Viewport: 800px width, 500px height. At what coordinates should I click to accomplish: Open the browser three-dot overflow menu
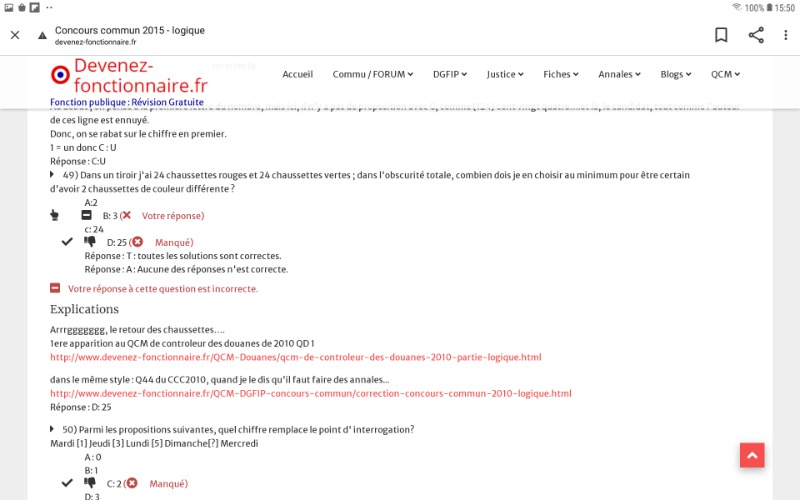point(785,35)
